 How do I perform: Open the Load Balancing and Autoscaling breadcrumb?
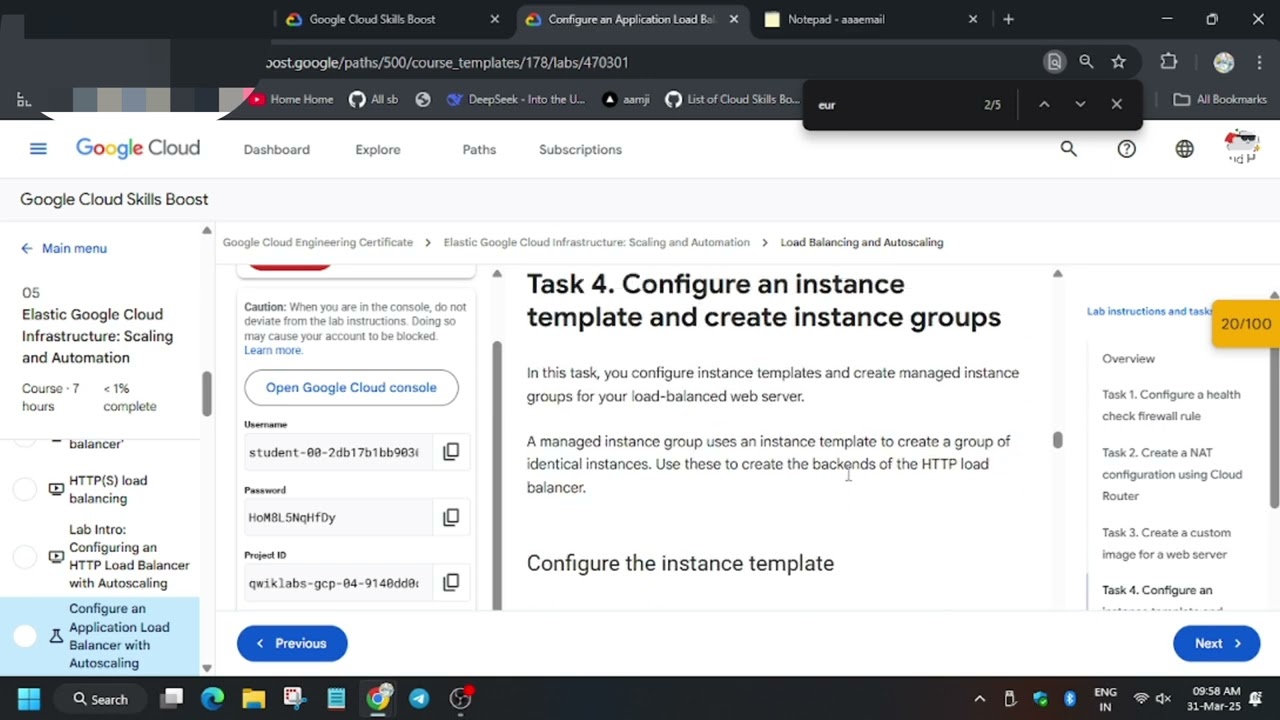pyautogui.click(x=862, y=242)
